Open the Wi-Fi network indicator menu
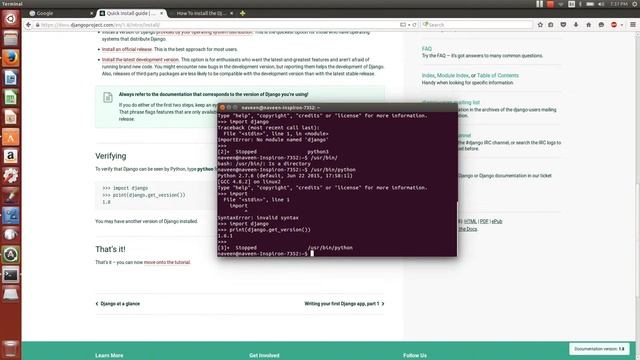The width and height of the screenshot is (640, 360). coord(561,4)
